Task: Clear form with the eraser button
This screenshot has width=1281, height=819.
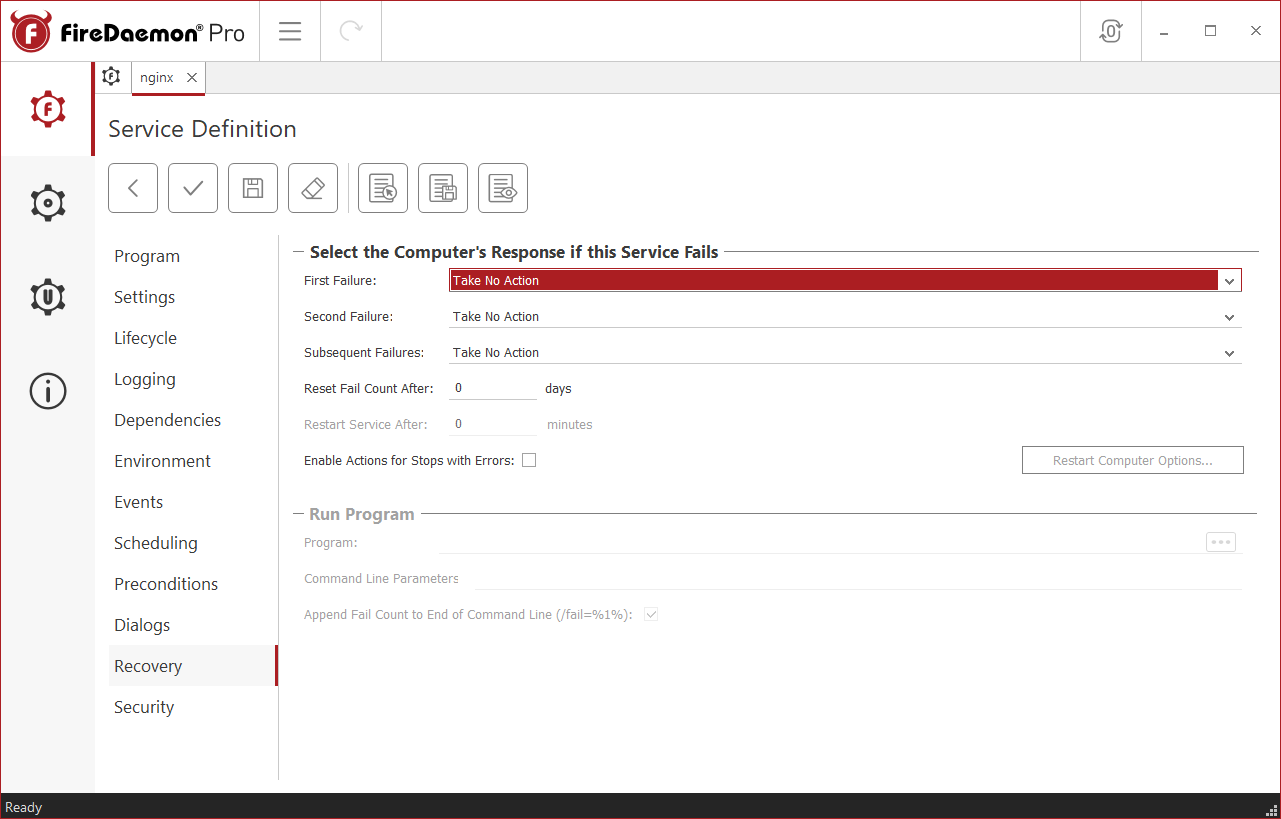Action: click(313, 188)
